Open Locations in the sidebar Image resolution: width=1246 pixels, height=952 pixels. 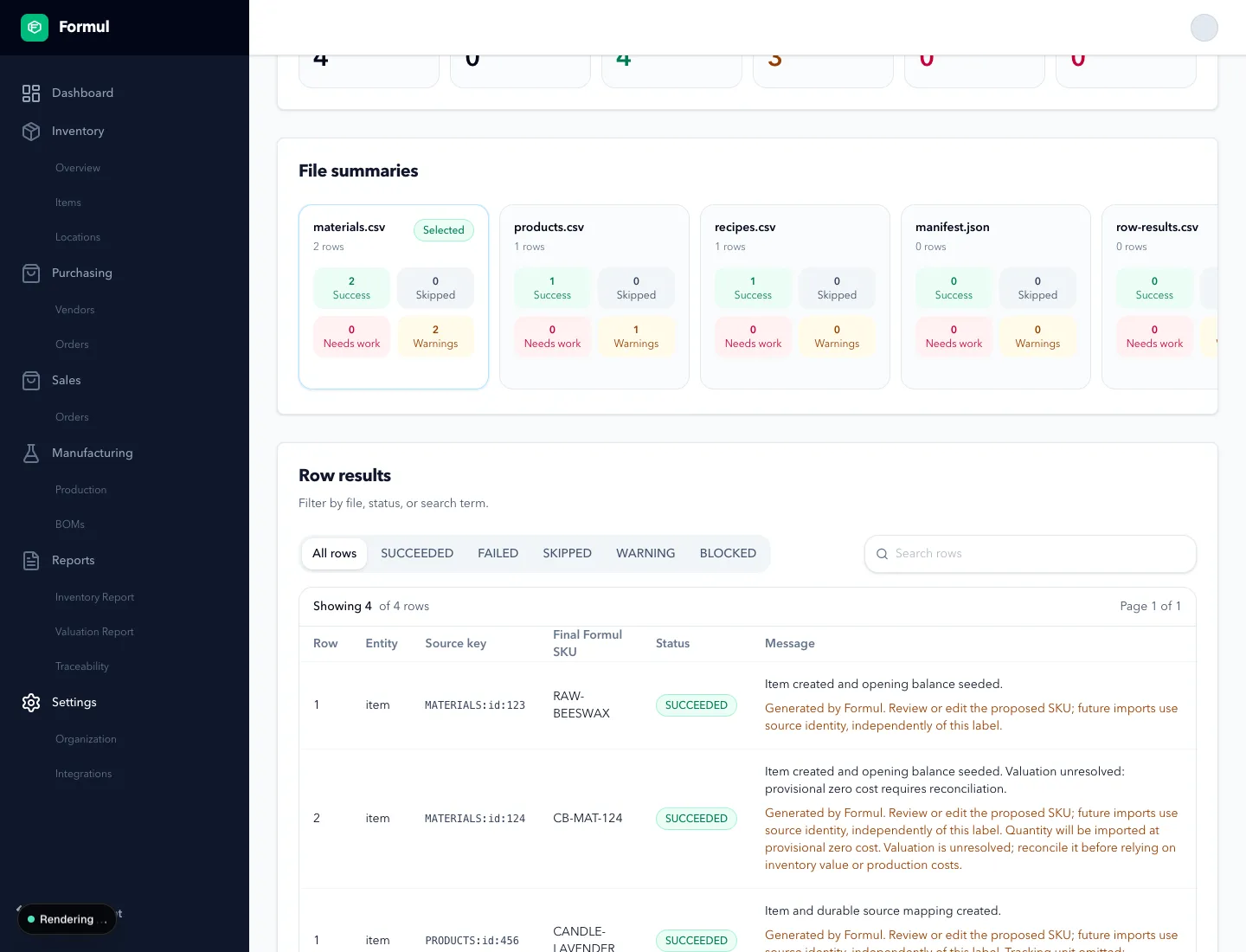[78, 237]
